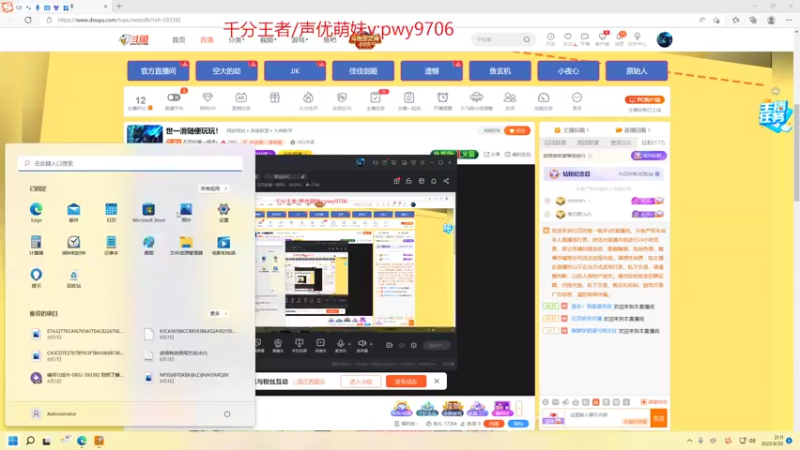Open the flame 火力全开 icon

point(308,101)
